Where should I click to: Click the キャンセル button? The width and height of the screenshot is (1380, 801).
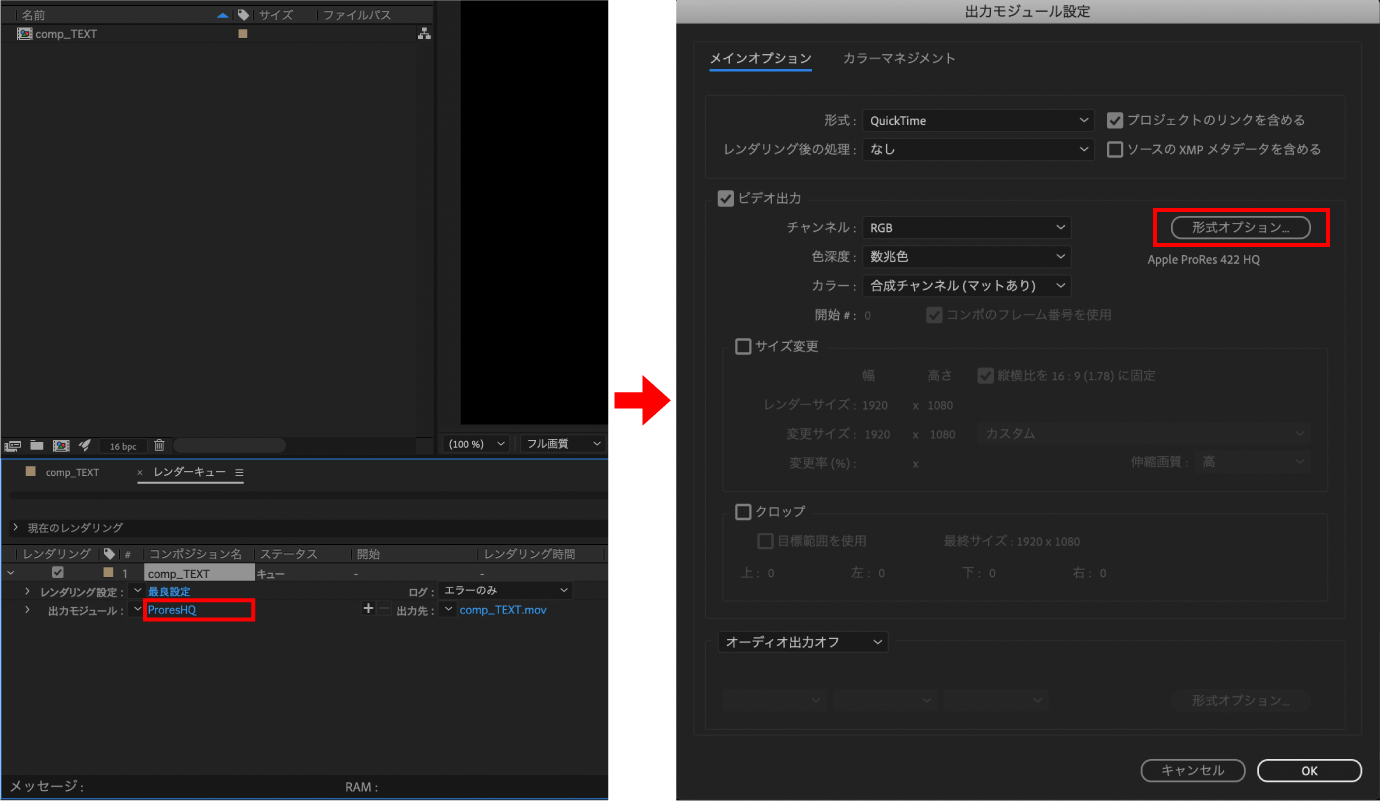(1192, 770)
